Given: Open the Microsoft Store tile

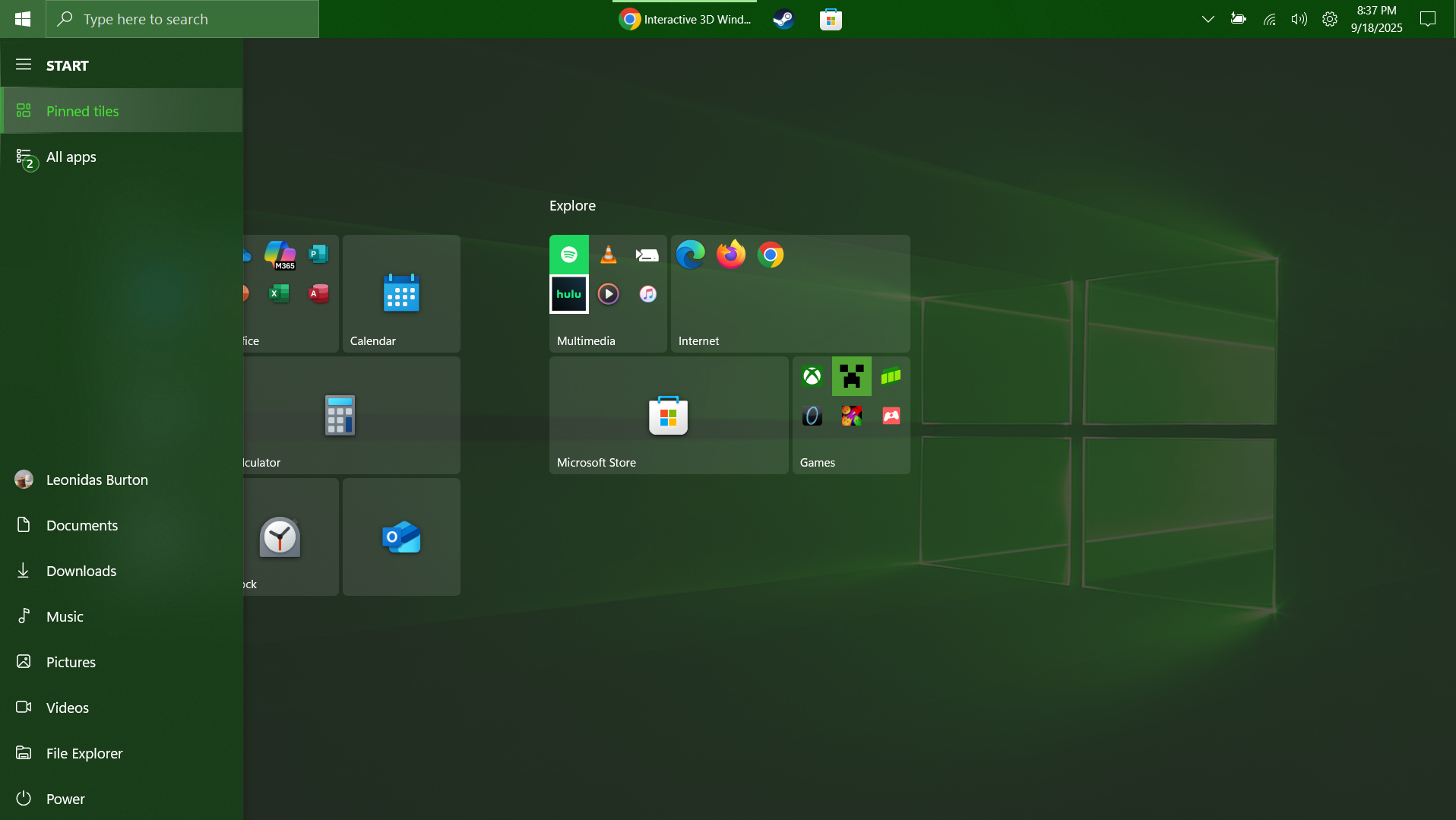Looking at the screenshot, I should (669, 415).
